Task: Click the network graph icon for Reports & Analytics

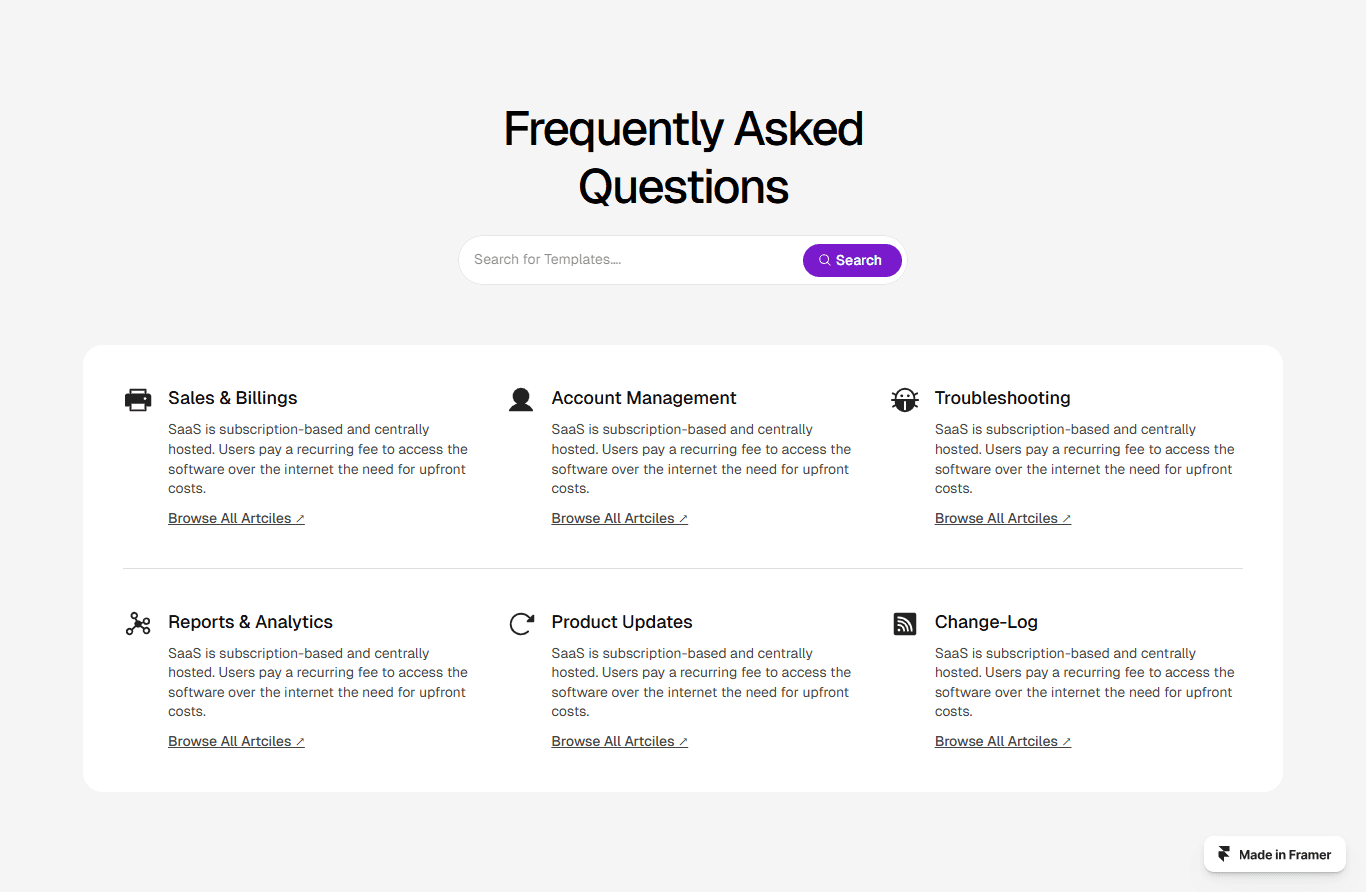Action: coord(138,624)
